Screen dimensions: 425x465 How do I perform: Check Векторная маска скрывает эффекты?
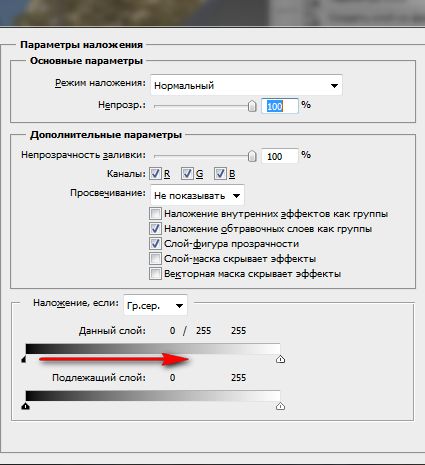pos(155,274)
